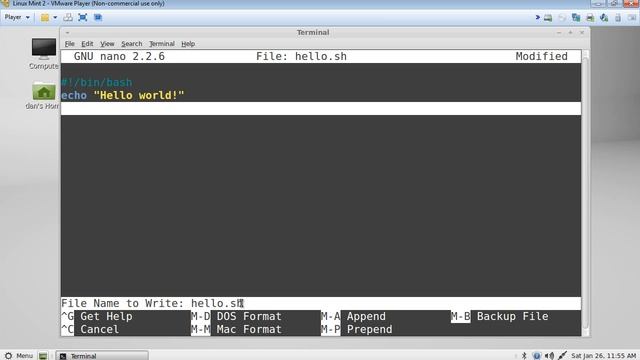Screen dimensions: 640x360
Task: Click the printer device icon in VMware
Action: click(590, 18)
